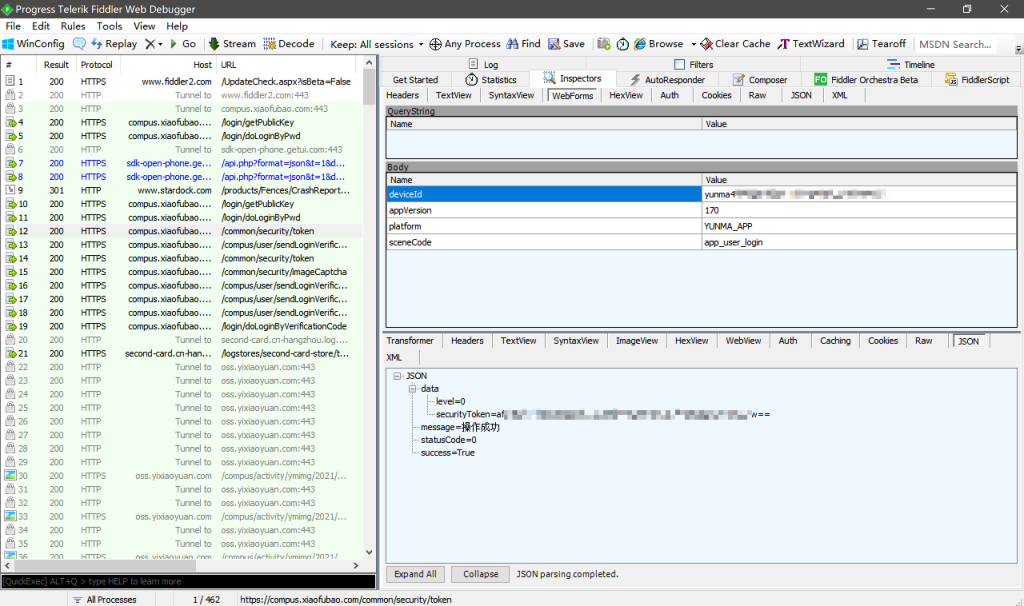1024x606 pixels.
Task: Launch Browse from the toolbar
Action: point(659,44)
